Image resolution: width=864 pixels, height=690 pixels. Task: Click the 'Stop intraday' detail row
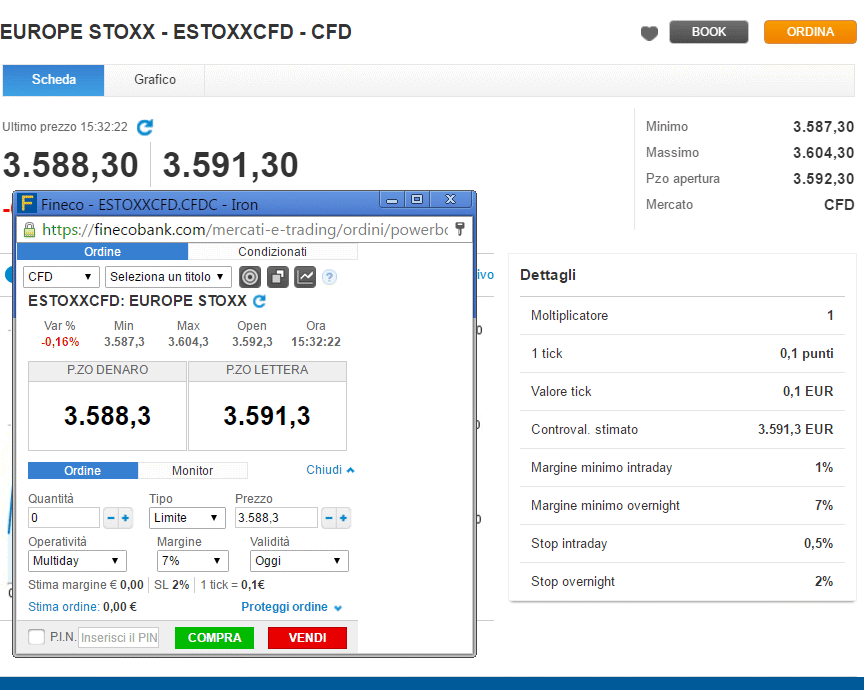click(x=682, y=543)
